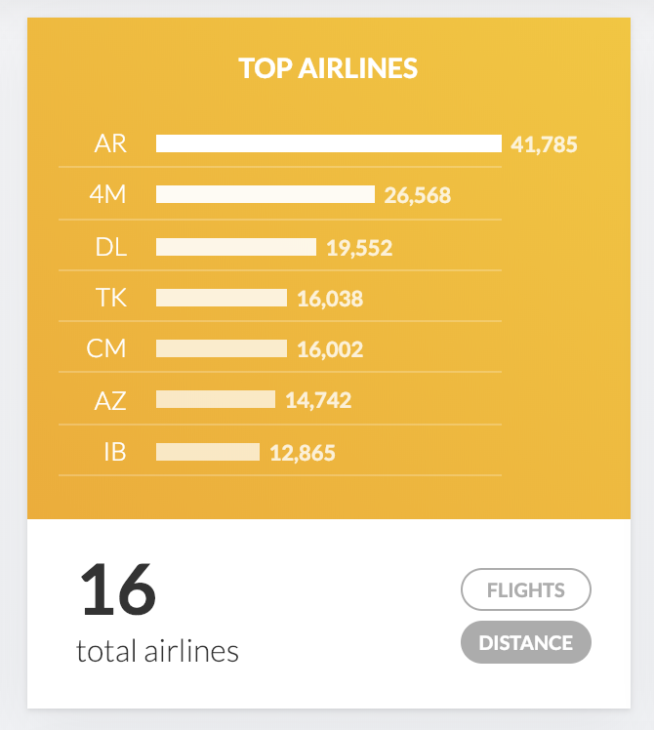Click the 41,785 distance value

544,145
